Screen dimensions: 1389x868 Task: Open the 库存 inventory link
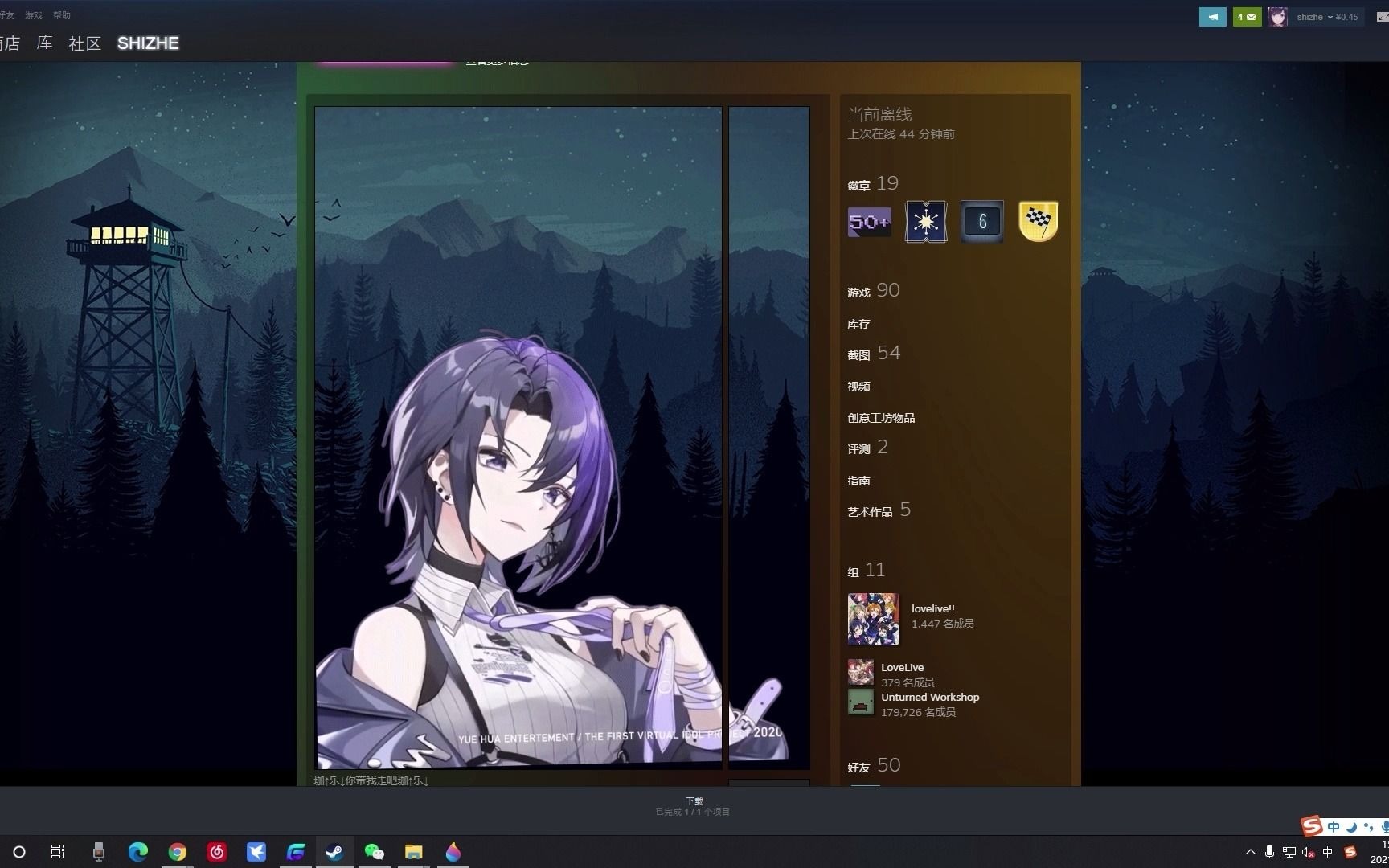click(858, 324)
